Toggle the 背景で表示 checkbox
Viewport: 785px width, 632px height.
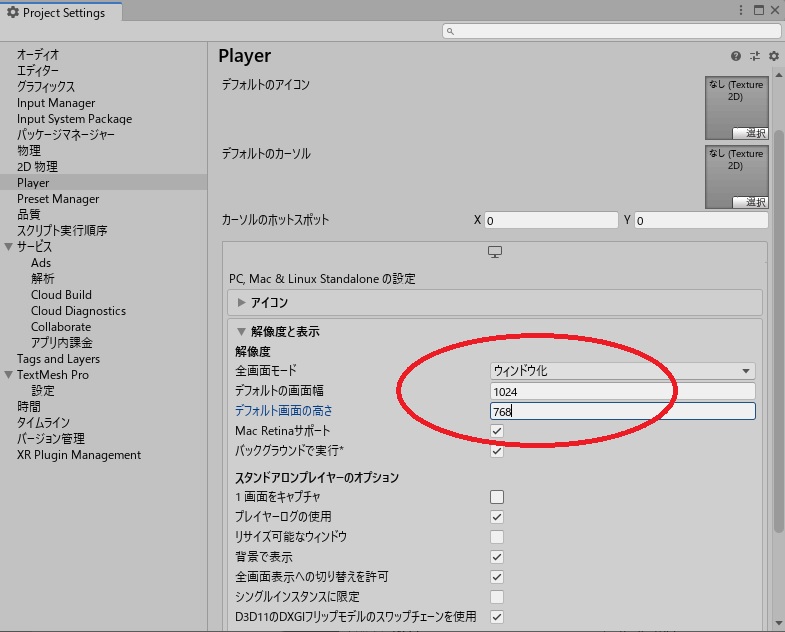tap(497, 557)
